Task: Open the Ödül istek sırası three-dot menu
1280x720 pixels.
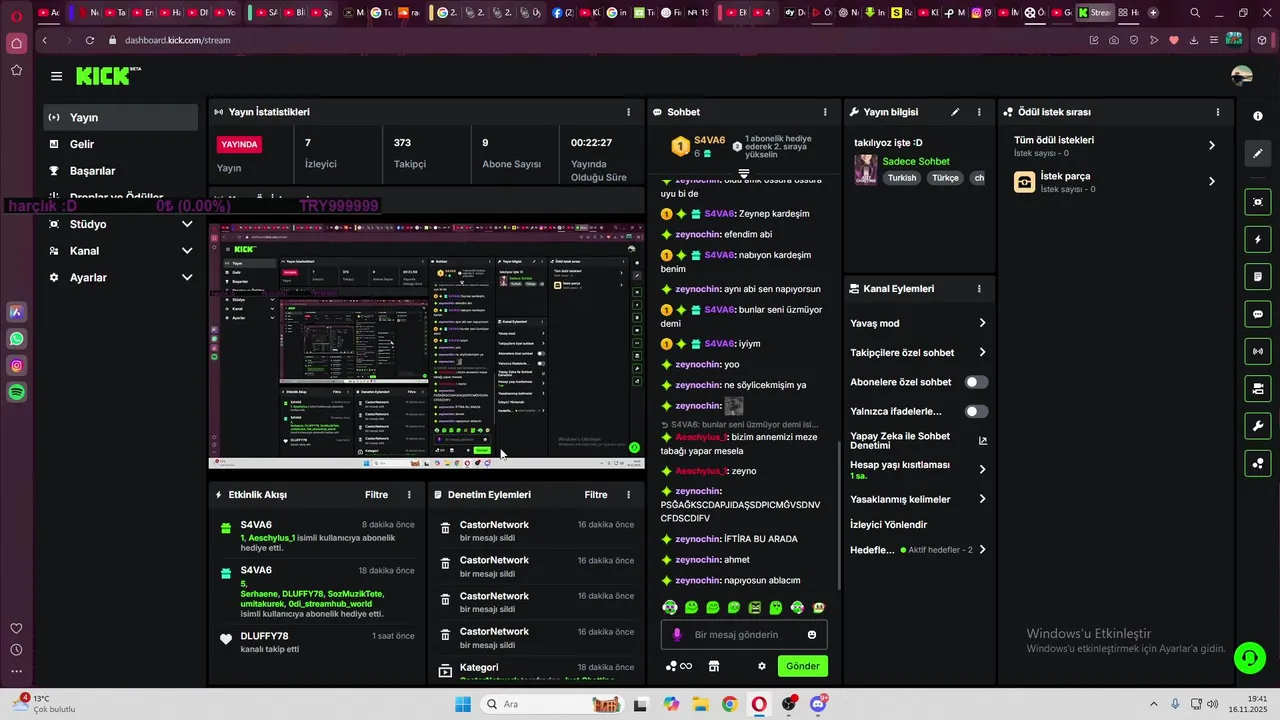Action: 1217,112
